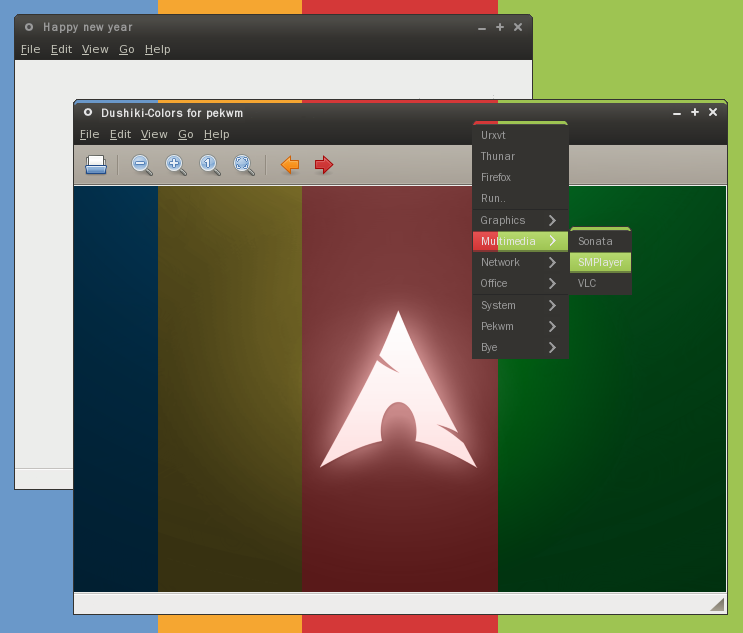Expand the Multimedia submenu arrow
This screenshot has width=743, height=633.
(552, 241)
